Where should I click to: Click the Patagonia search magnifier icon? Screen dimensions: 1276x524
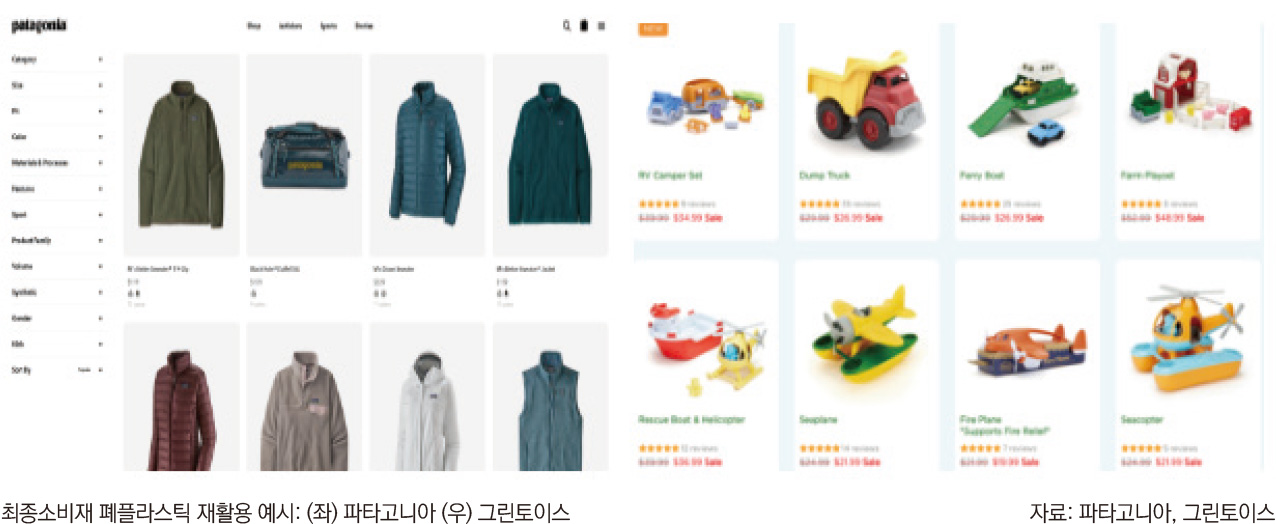point(566,26)
